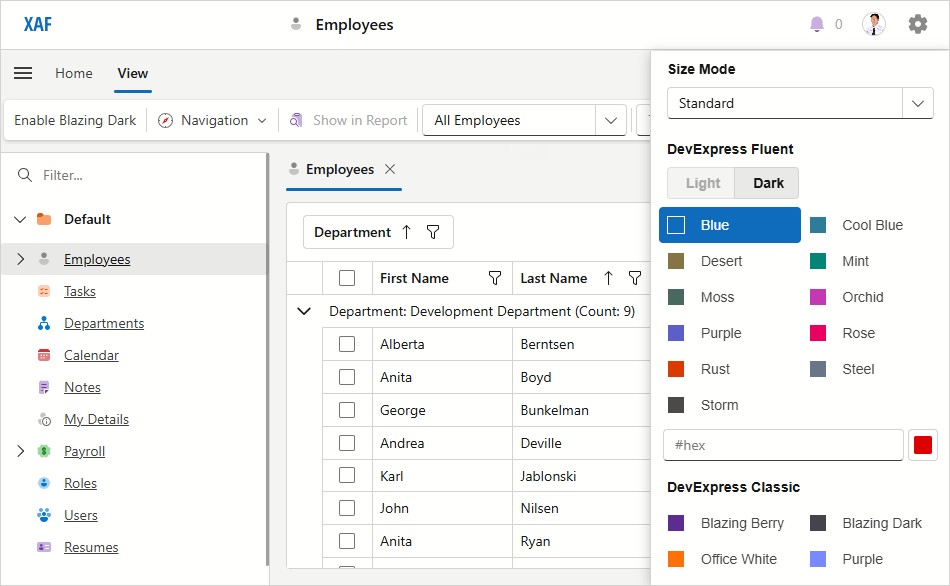Collapse the Development Department group
This screenshot has height=586, width=950.
(304, 311)
